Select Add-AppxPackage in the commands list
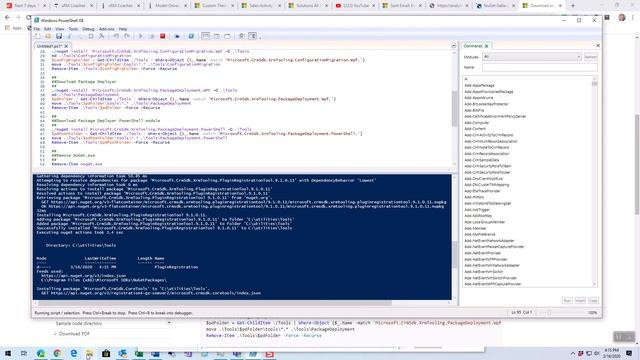The image size is (640, 360). 479,86
